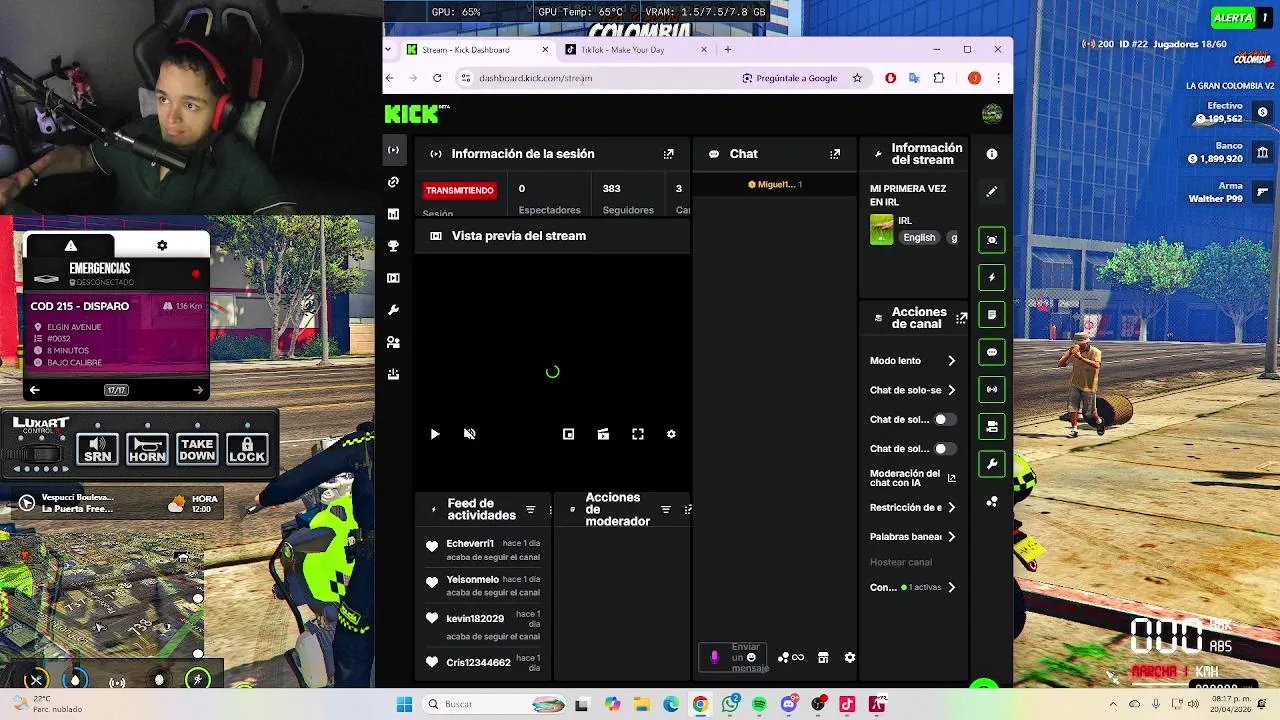Reload the Kick dashboard page
Image resolution: width=1280 pixels, height=720 pixels.
click(437, 78)
